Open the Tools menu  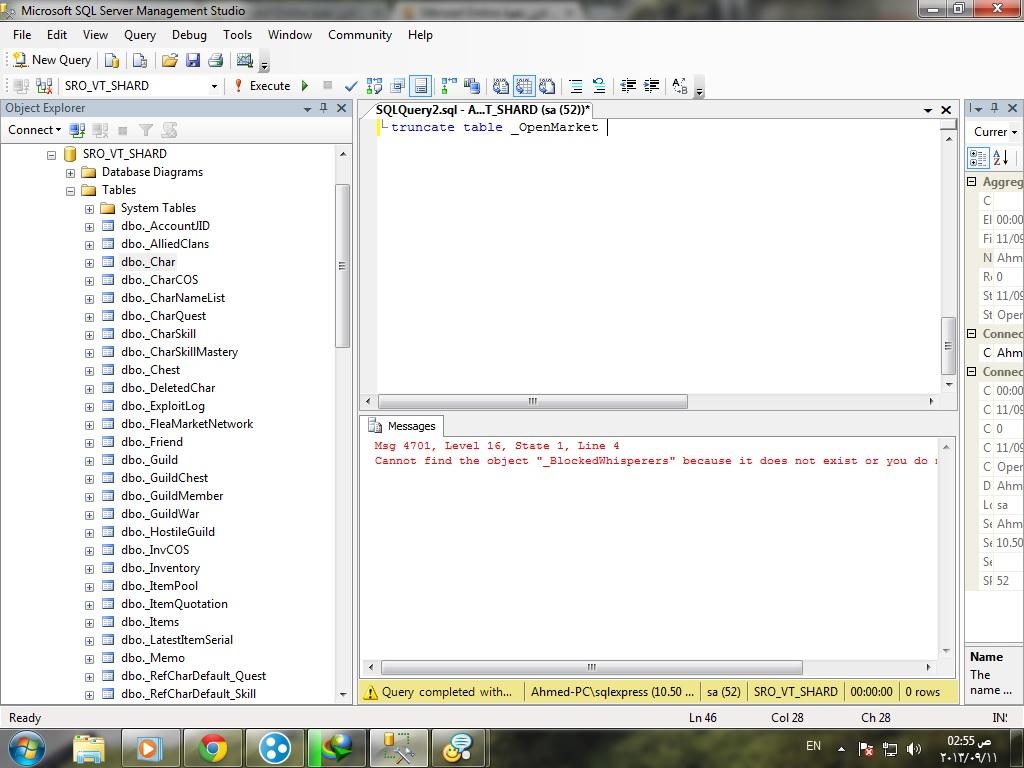click(x=237, y=35)
